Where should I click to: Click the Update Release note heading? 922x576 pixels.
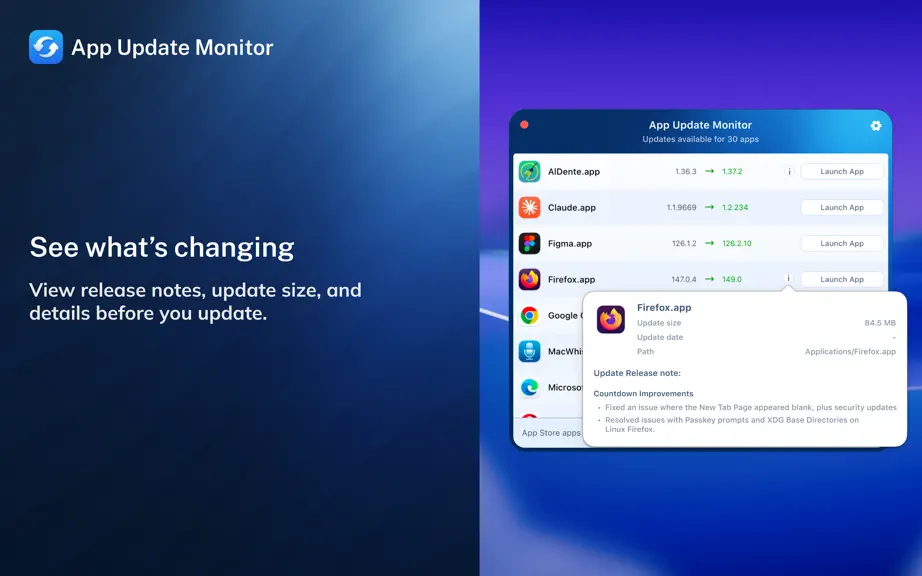pos(637,373)
